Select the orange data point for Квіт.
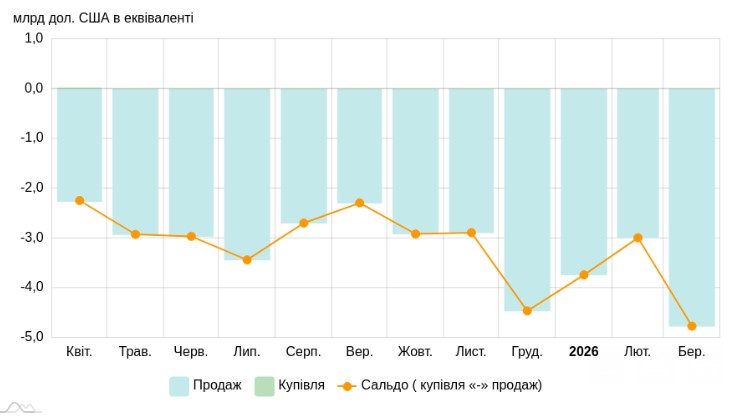 (x=79, y=201)
